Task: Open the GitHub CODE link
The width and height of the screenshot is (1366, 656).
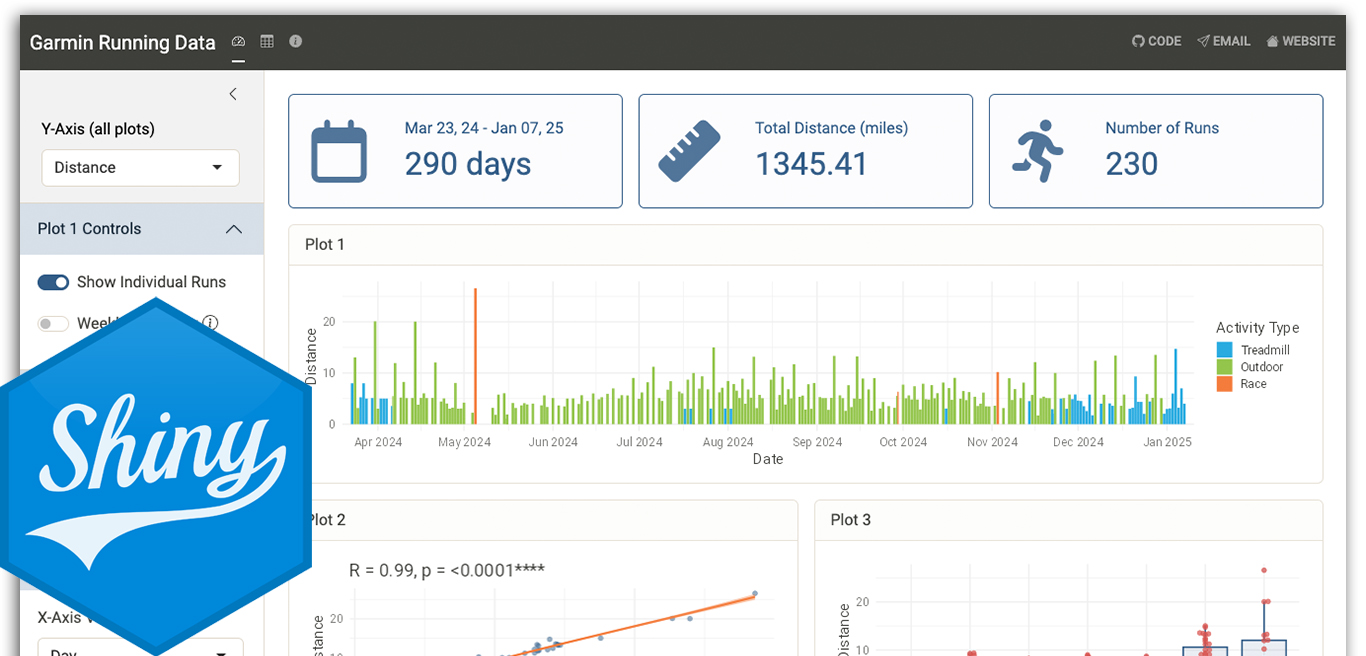Action: 1156,41
